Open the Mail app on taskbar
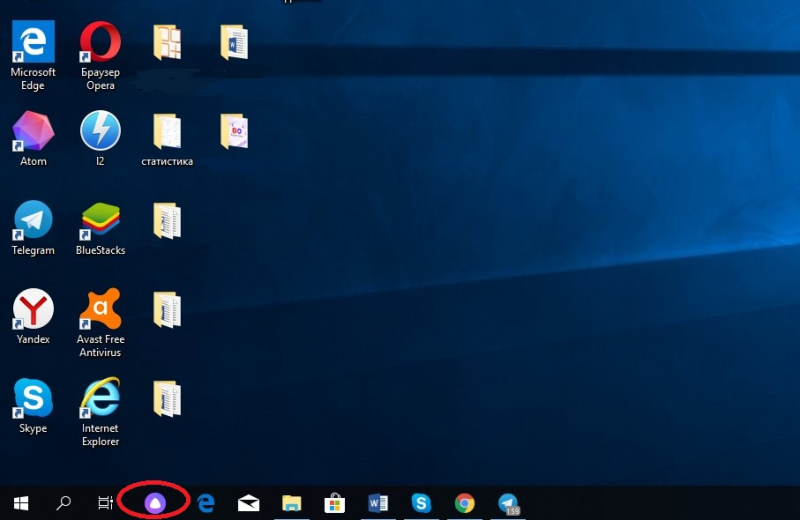 (248, 503)
